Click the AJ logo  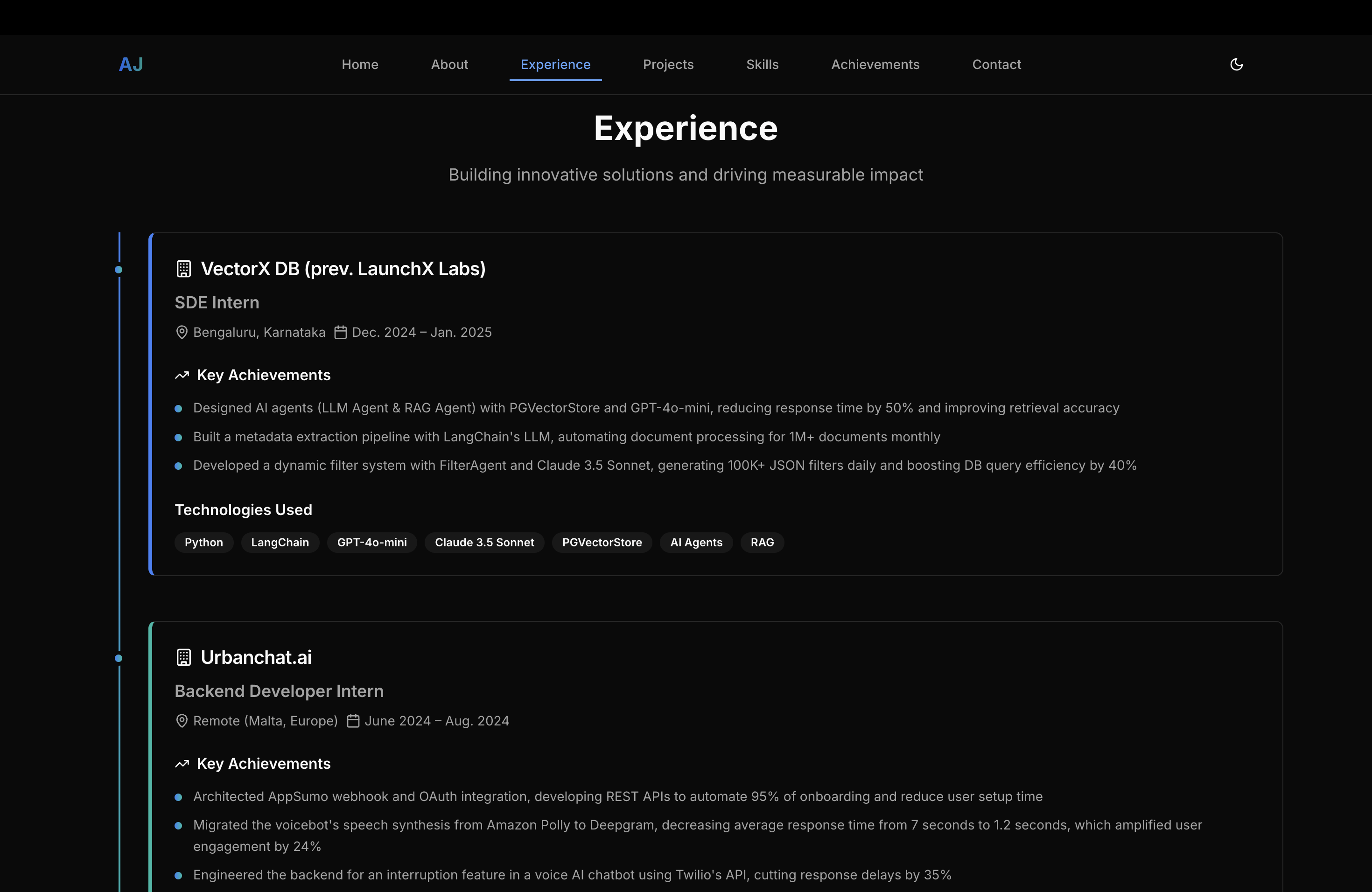point(131,64)
